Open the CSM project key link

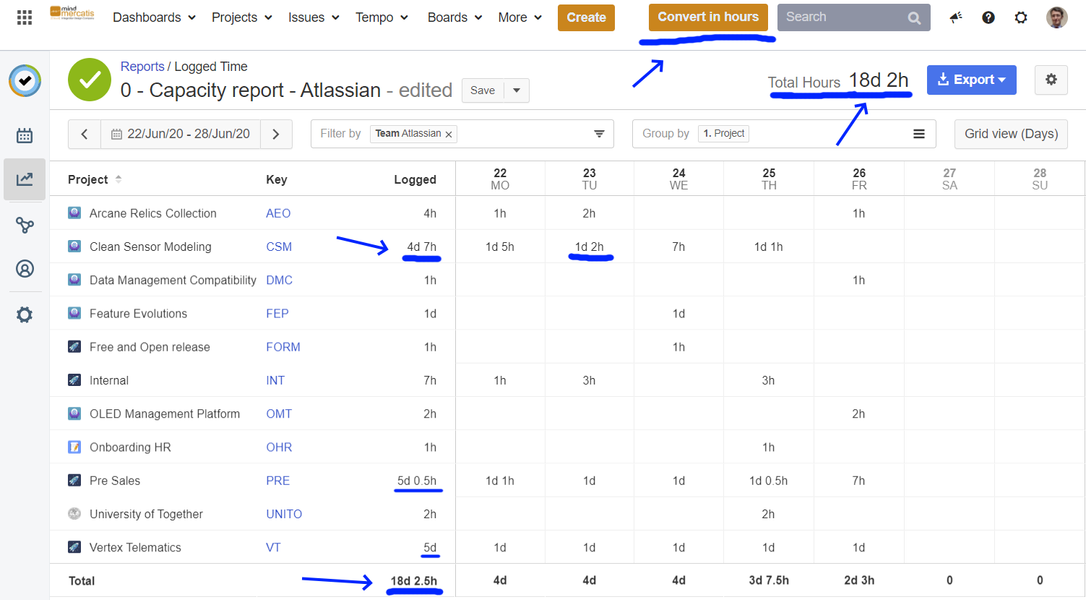(279, 247)
